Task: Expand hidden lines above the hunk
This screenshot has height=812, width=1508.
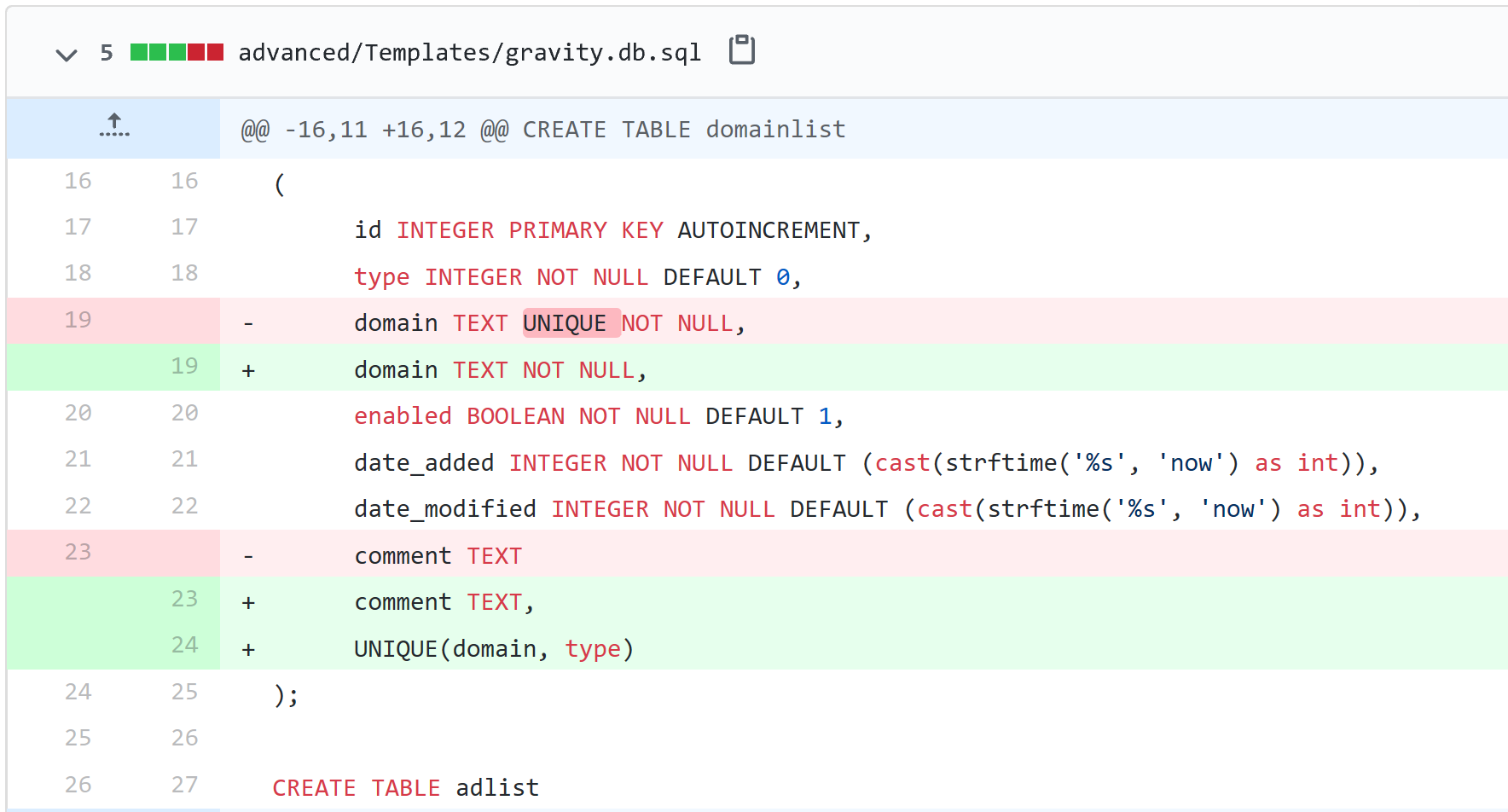Action: (113, 127)
